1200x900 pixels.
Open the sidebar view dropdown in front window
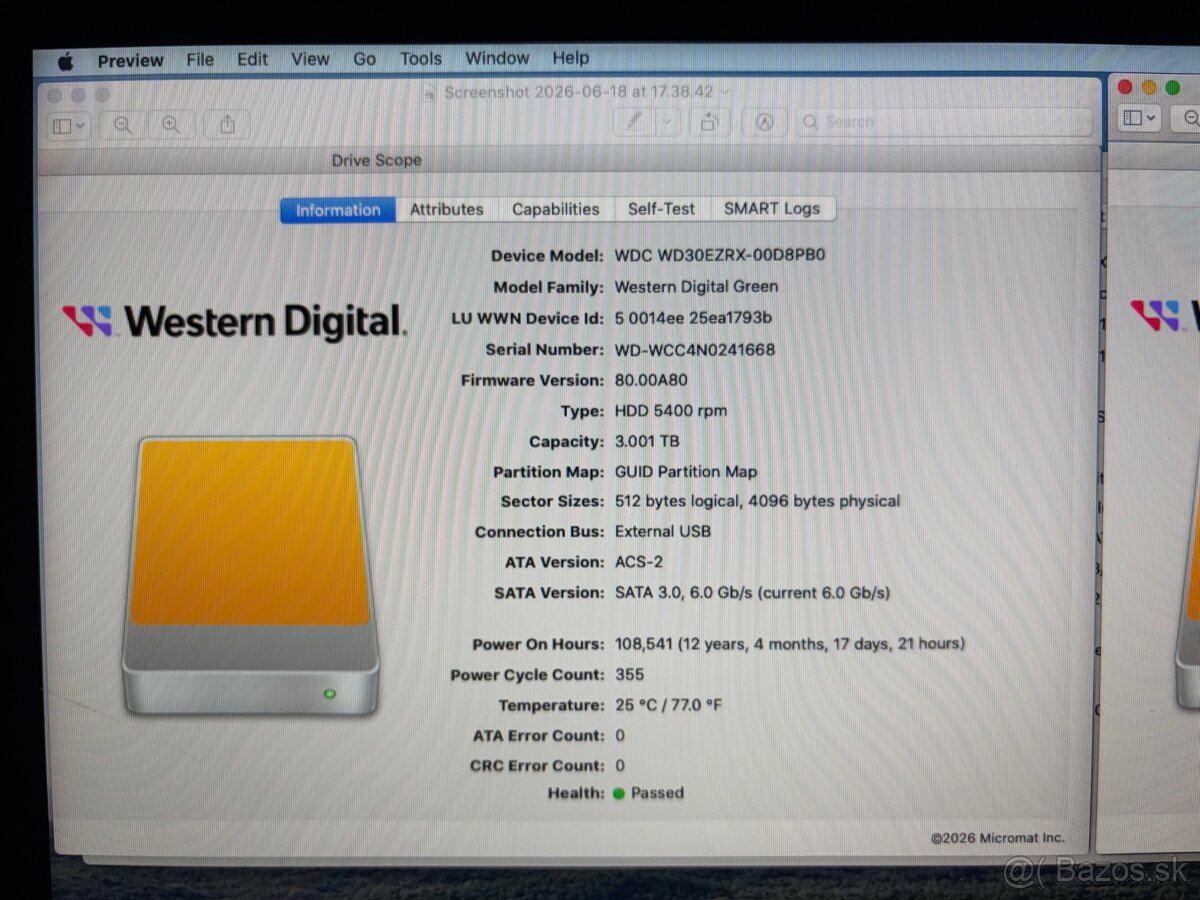point(69,125)
